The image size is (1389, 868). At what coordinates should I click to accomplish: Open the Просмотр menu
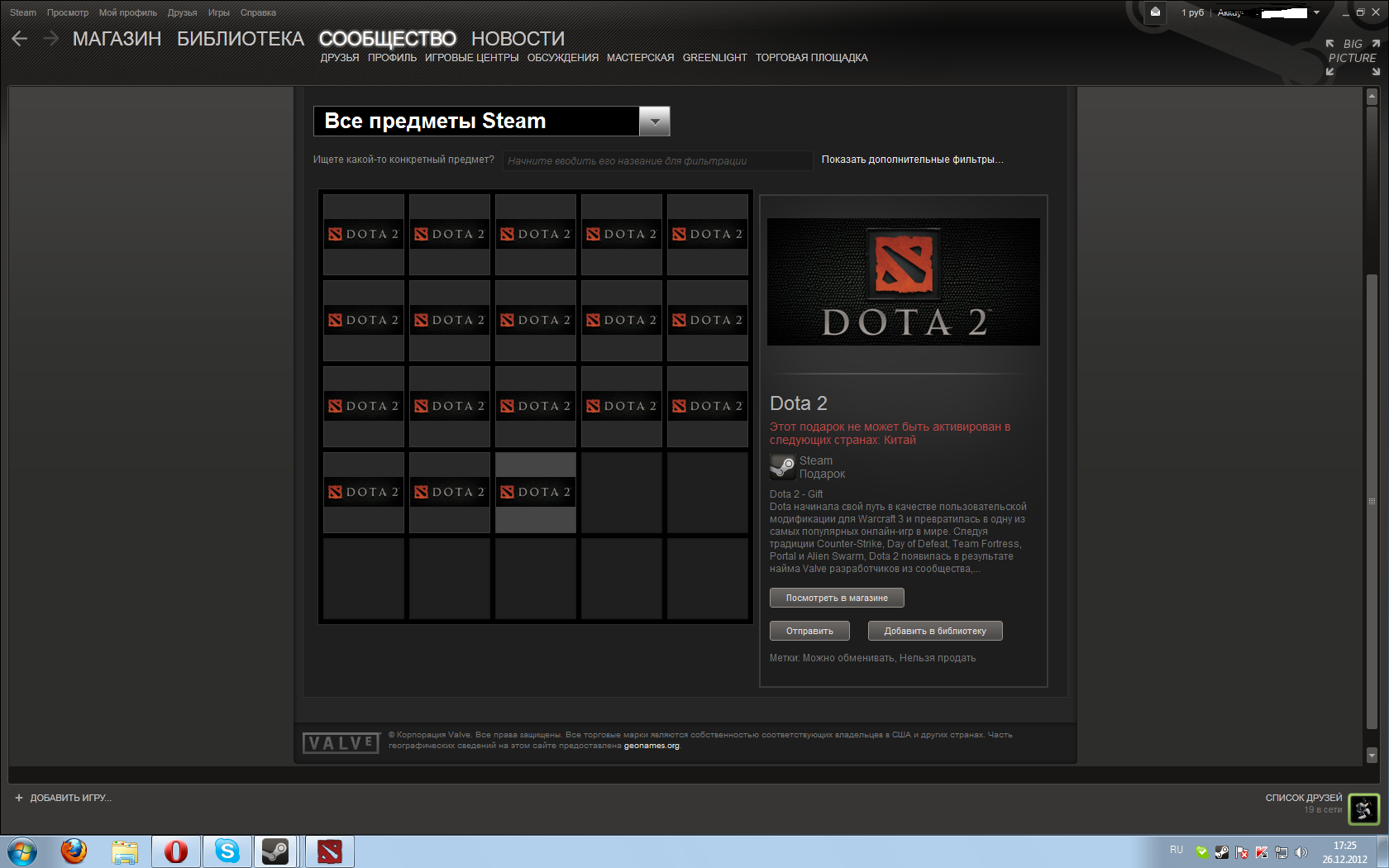[x=68, y=12]
